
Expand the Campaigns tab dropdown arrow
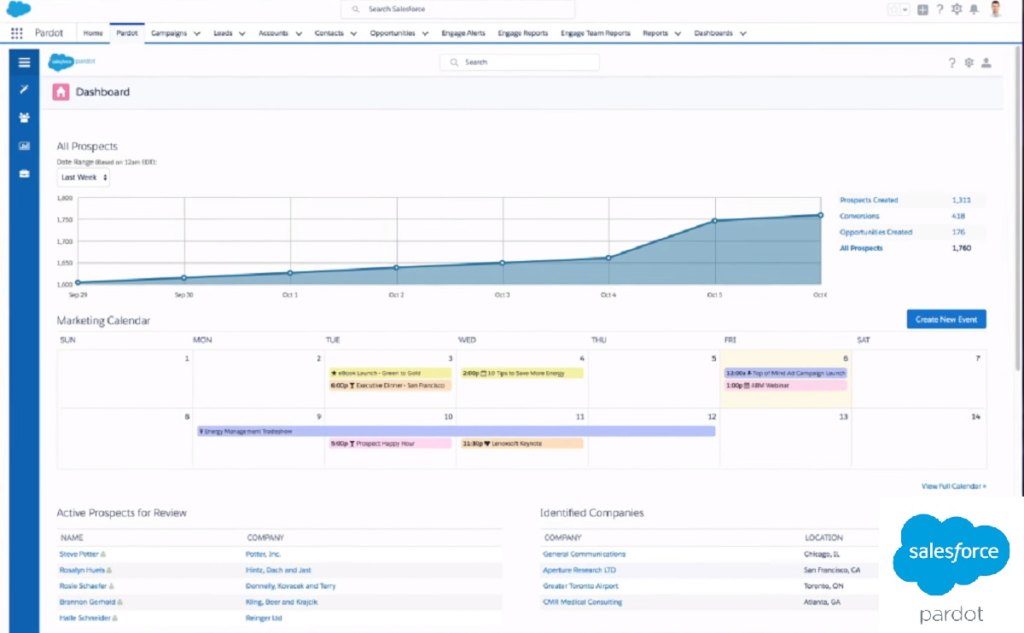[198, 32]
